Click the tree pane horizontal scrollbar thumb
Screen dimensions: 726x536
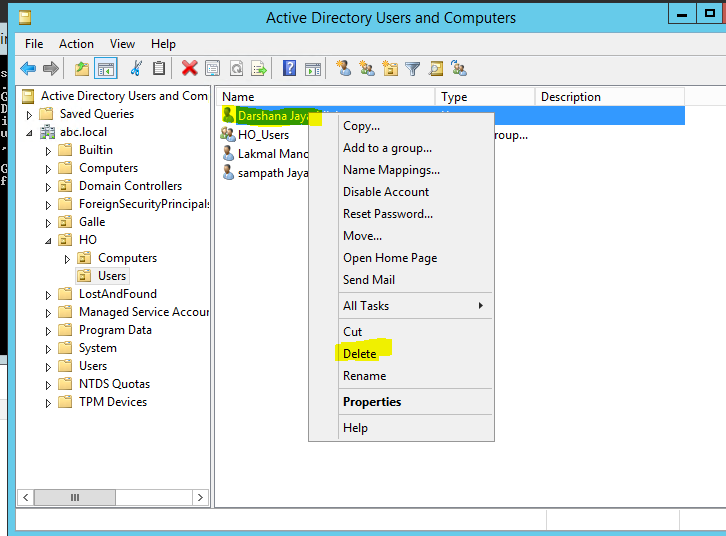[x=75, y=498]
